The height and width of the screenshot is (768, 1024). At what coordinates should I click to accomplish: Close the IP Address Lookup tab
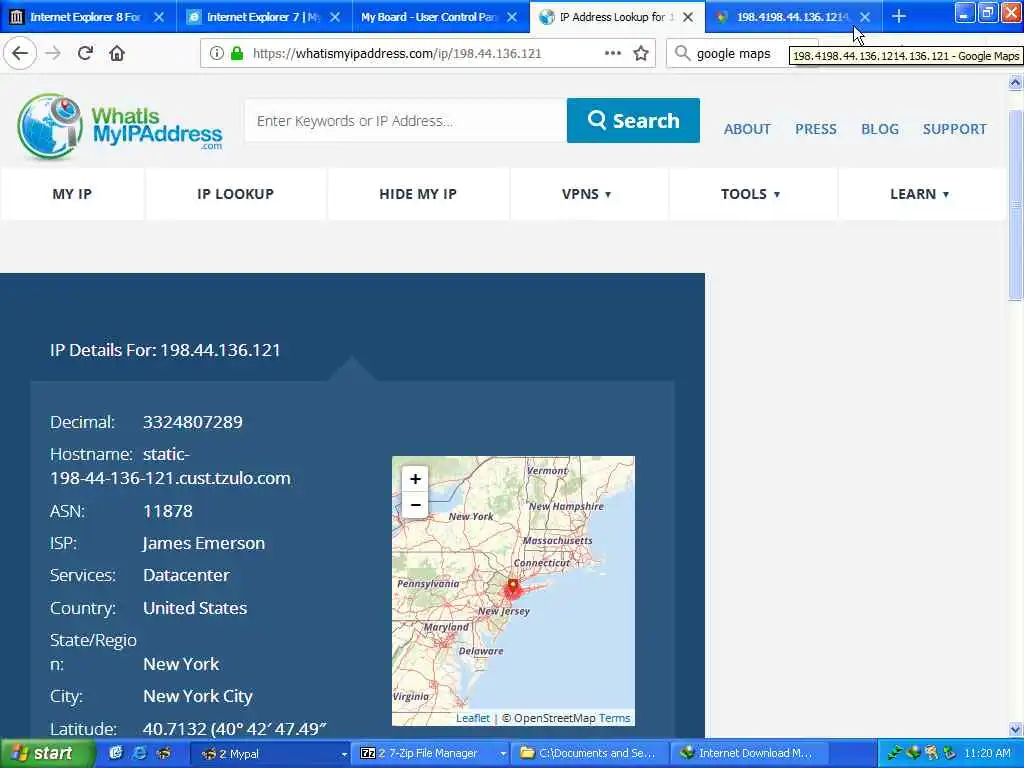tap(688, 17)
